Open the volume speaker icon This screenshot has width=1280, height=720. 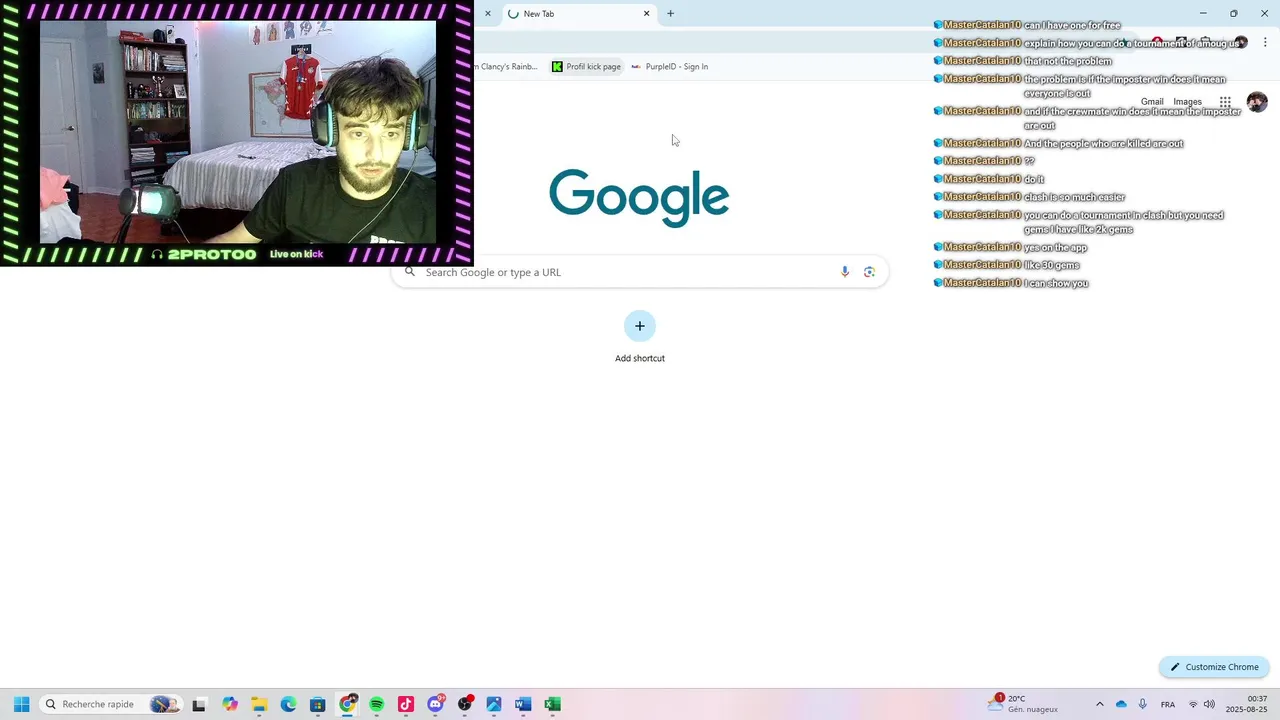[1209, 704]
